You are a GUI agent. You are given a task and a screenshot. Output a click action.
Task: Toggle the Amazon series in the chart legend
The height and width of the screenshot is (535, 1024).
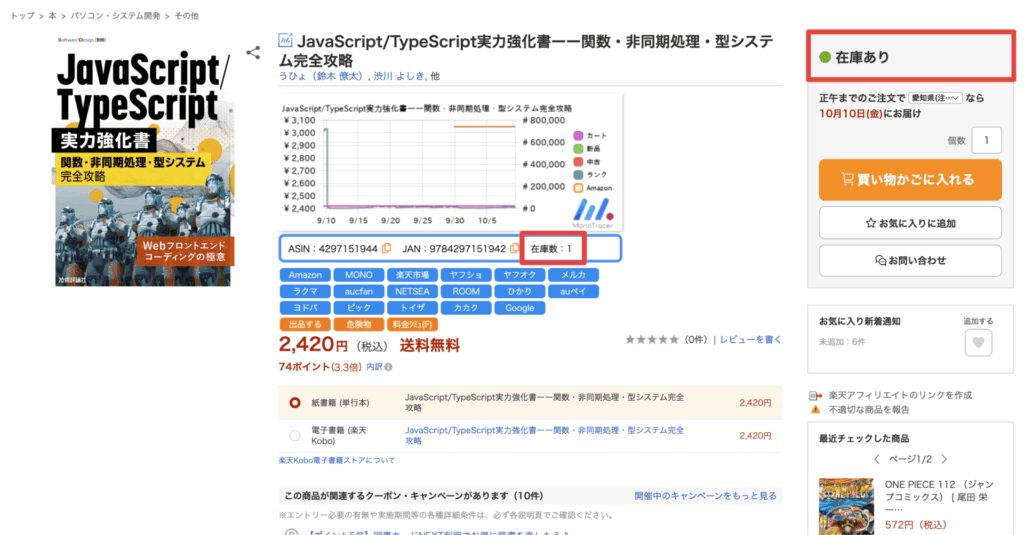[578, 187]
